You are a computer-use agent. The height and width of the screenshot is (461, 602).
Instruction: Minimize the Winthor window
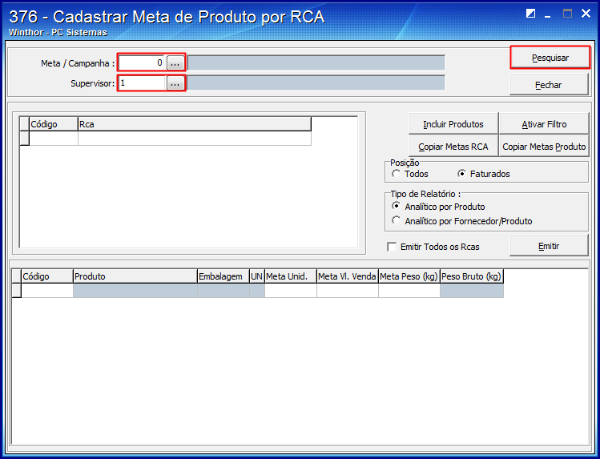point(548,15)
